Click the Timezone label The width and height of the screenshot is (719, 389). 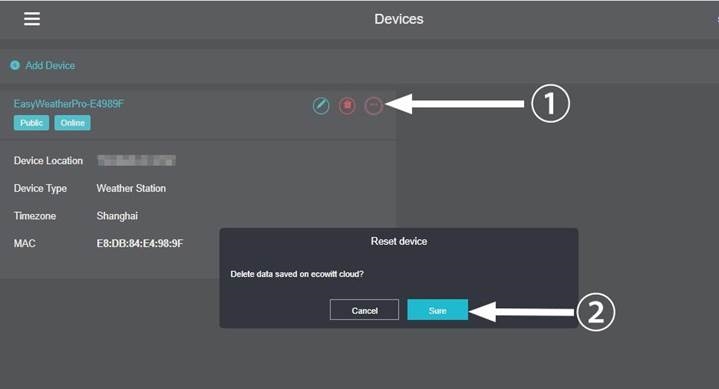pyautogui.click(x=35, y=216)
